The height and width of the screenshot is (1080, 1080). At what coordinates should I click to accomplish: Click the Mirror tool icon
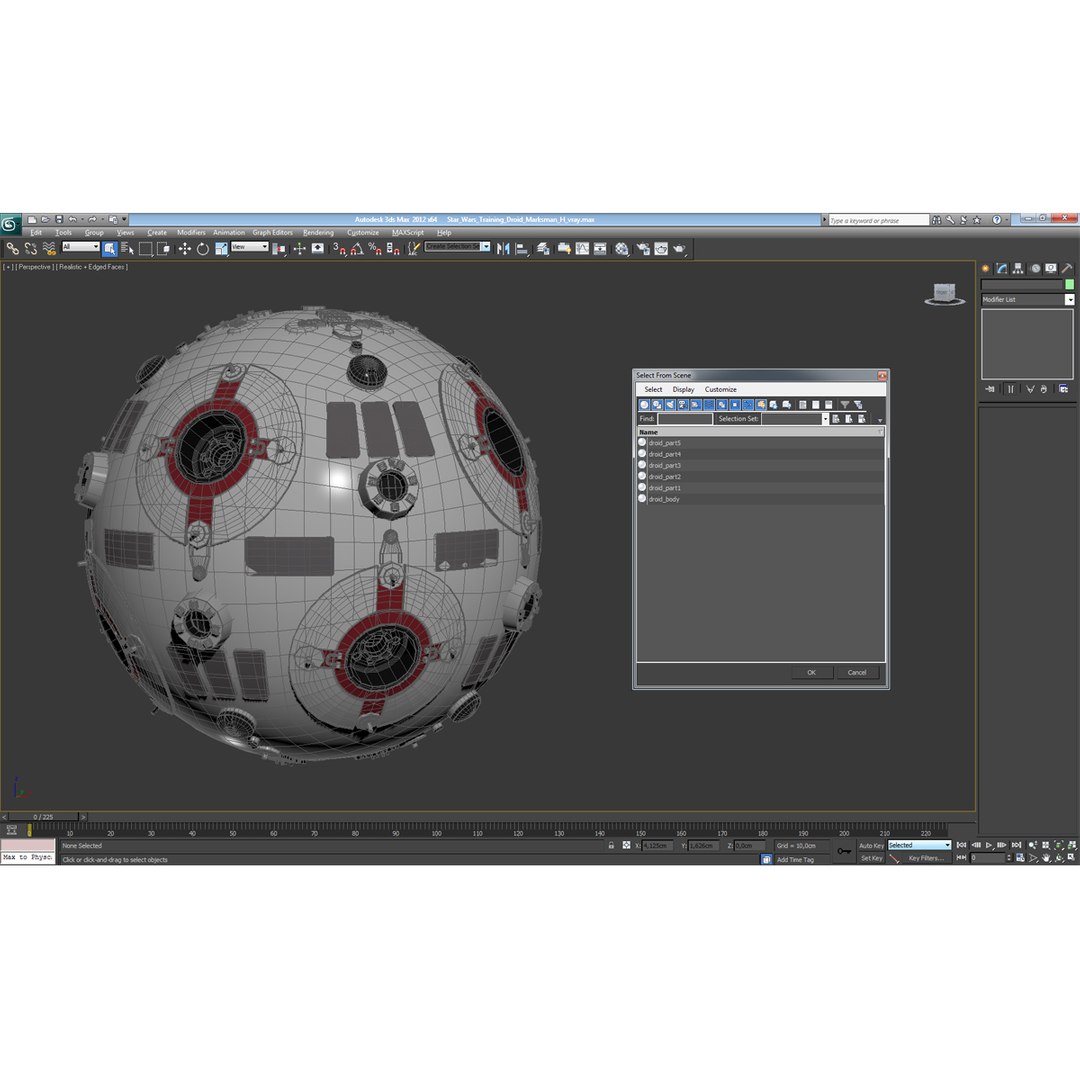tap(503, 249)
